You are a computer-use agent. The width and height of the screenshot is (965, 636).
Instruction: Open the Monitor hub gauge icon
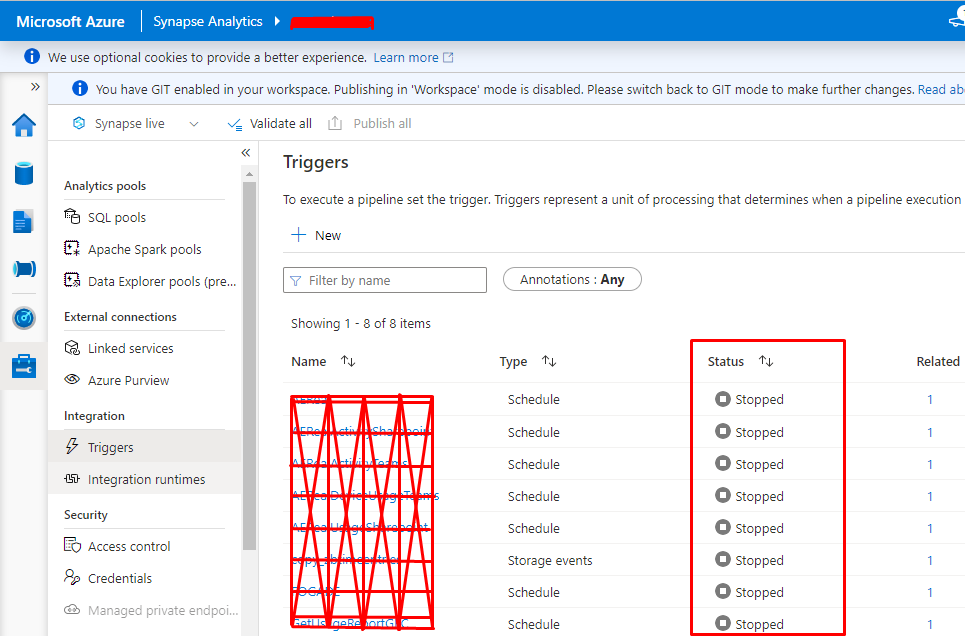pos(24,318)
